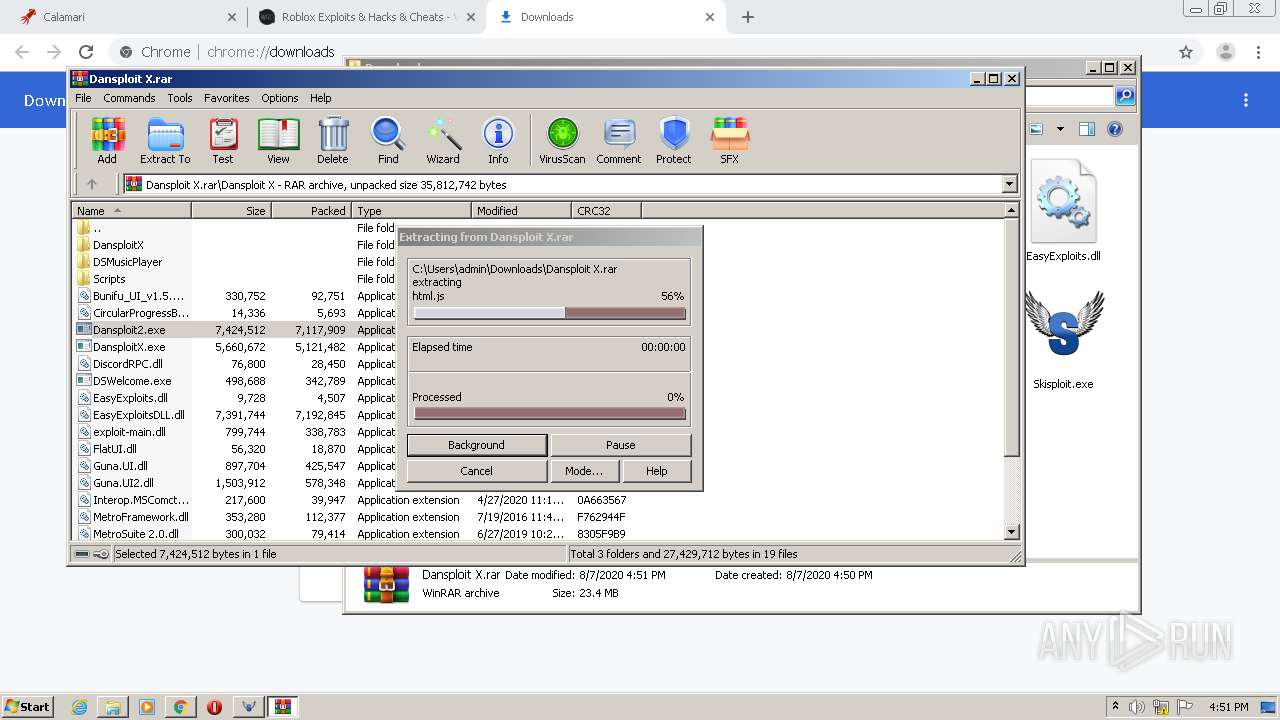Click the Background button

[x=476, y=445]
